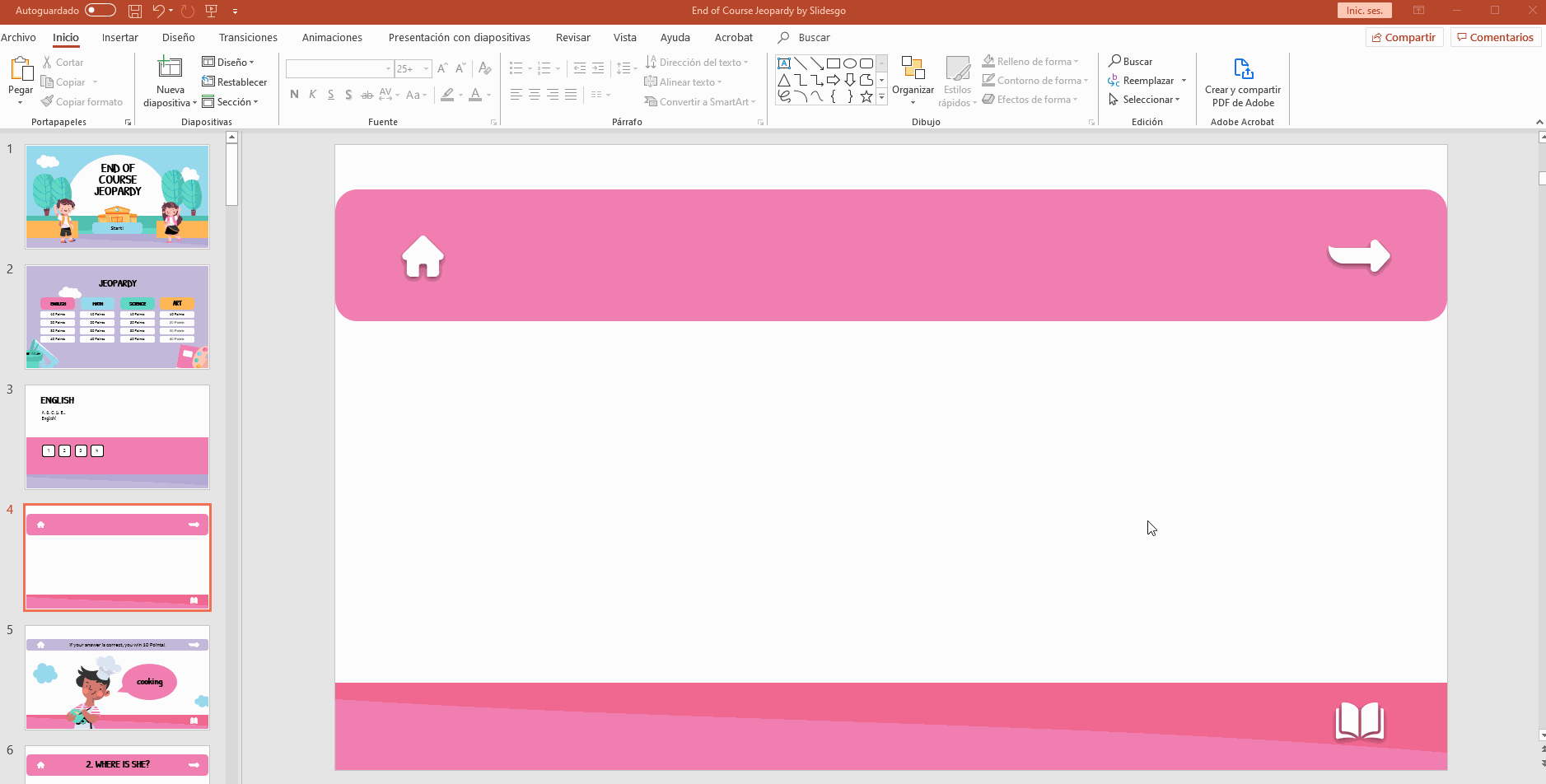Image resolution: width=1546 pixels, height=784 pixels.
Task: Select the star shape in gallery
Action: (866, 96)
